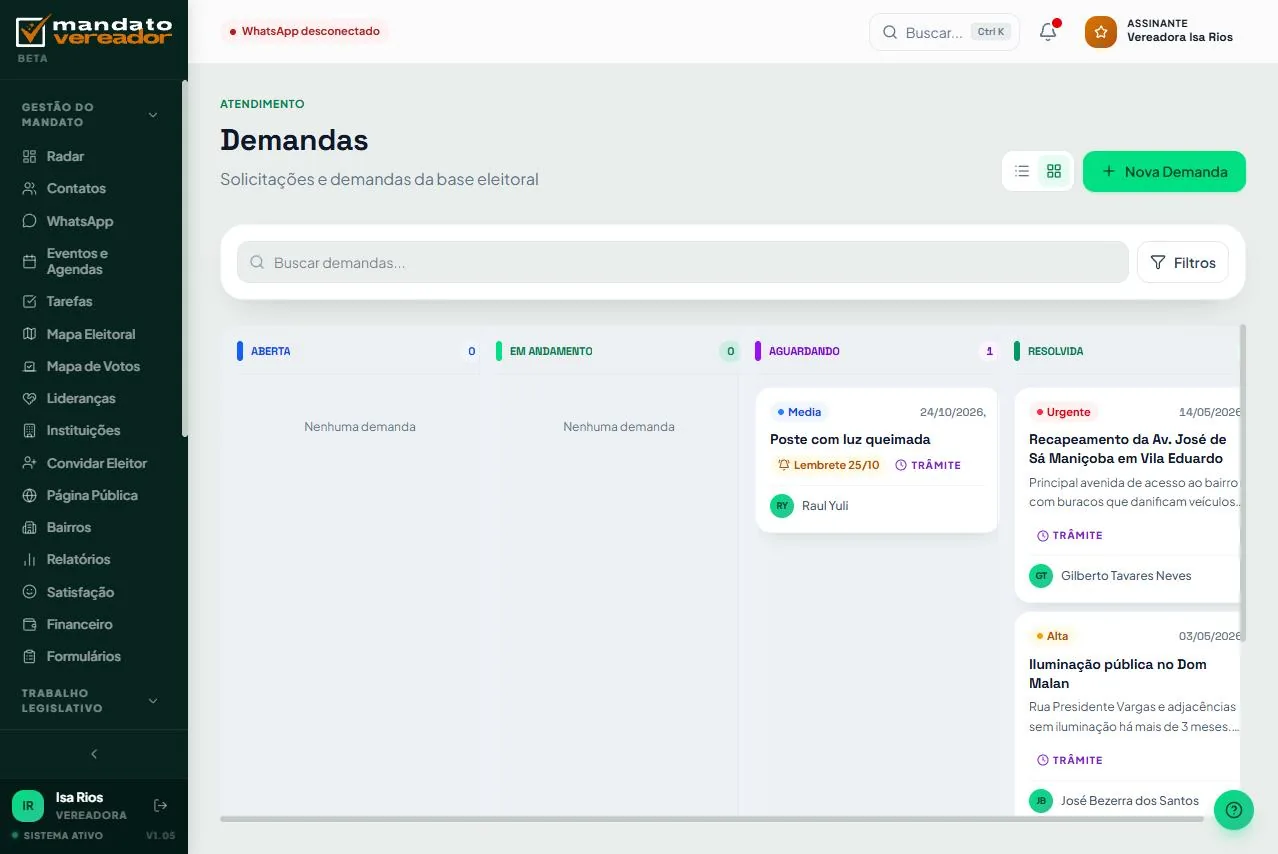
Task: Click the Bairros building icon
Action: [29, 527]
